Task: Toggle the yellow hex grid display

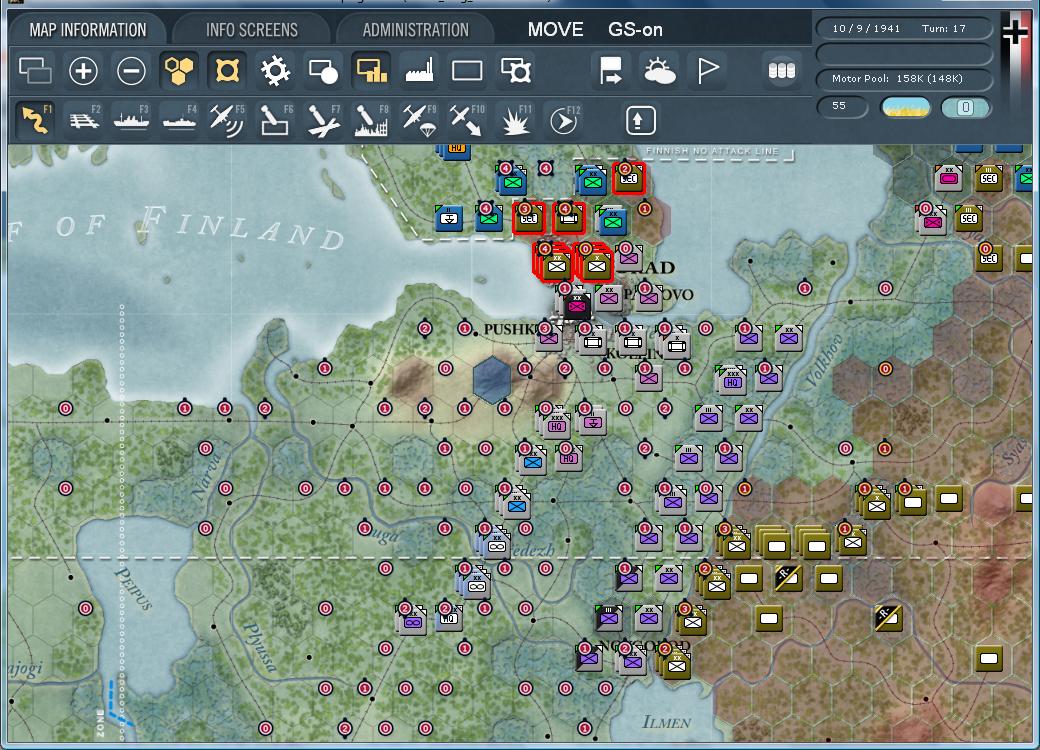Action: click(177, 70)
